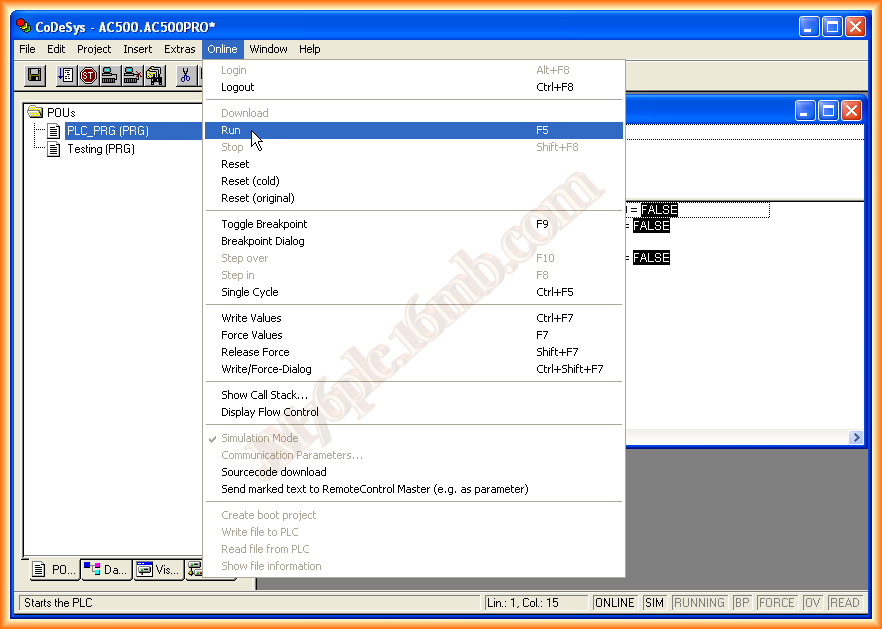Choose Run in the Online menu
882x629 pixels.
coord(231,130)
